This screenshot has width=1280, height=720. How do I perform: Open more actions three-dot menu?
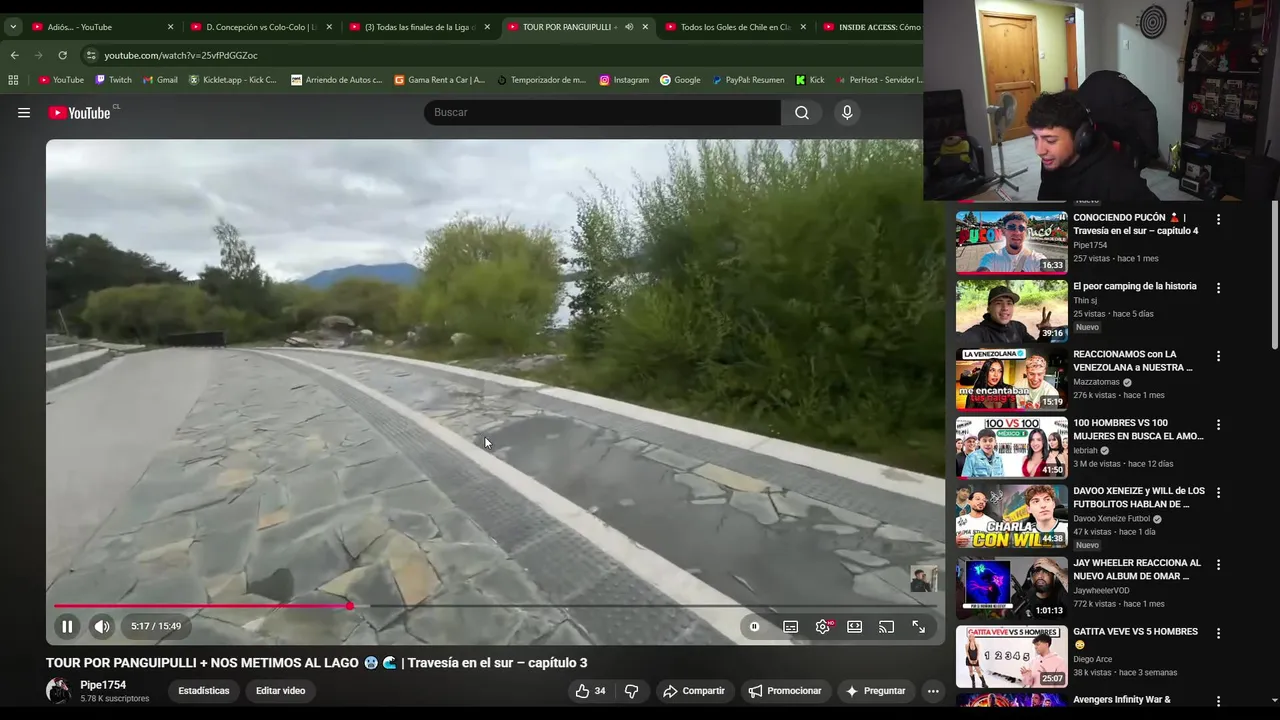[933, 691]
